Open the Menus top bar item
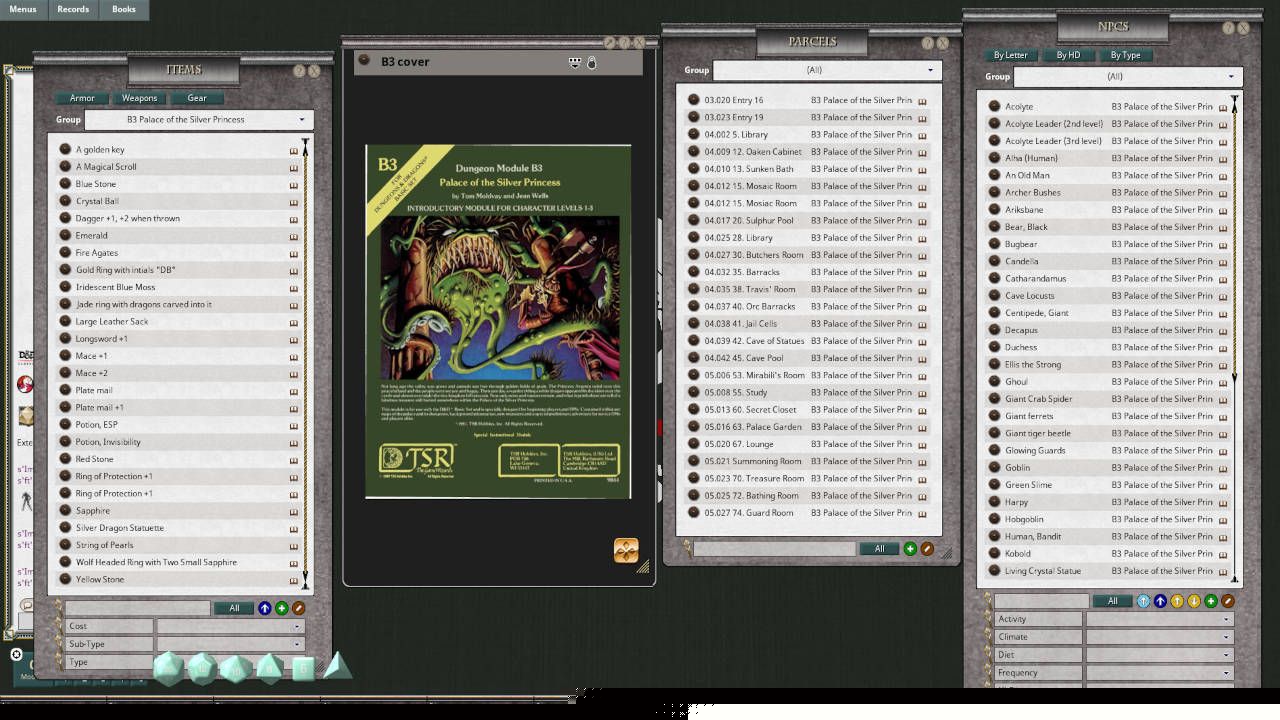Image resolution: width=1280 pixels, height=720 pixels. [x=23, y=10]
